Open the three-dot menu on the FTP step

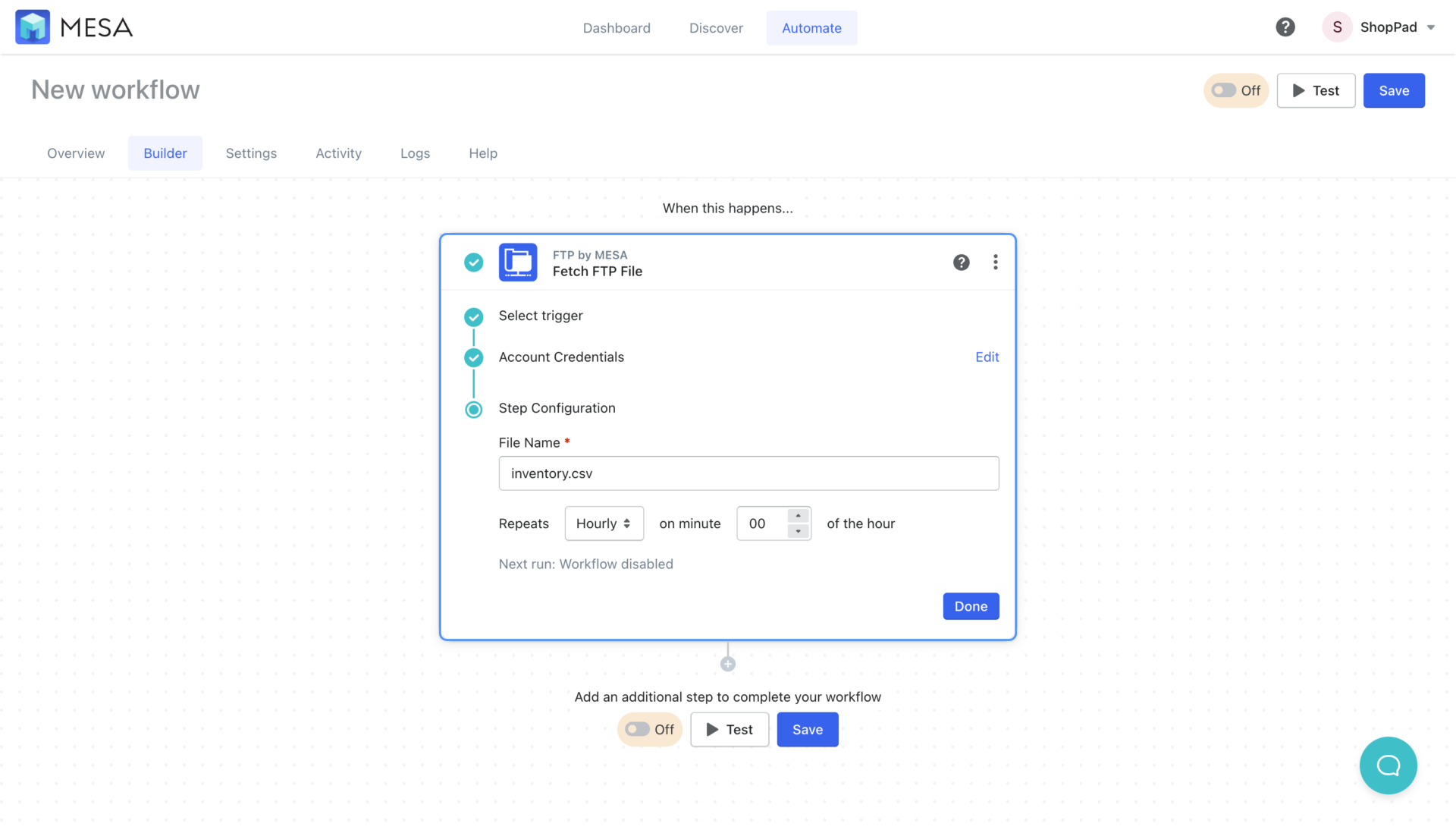click(996, 262)
